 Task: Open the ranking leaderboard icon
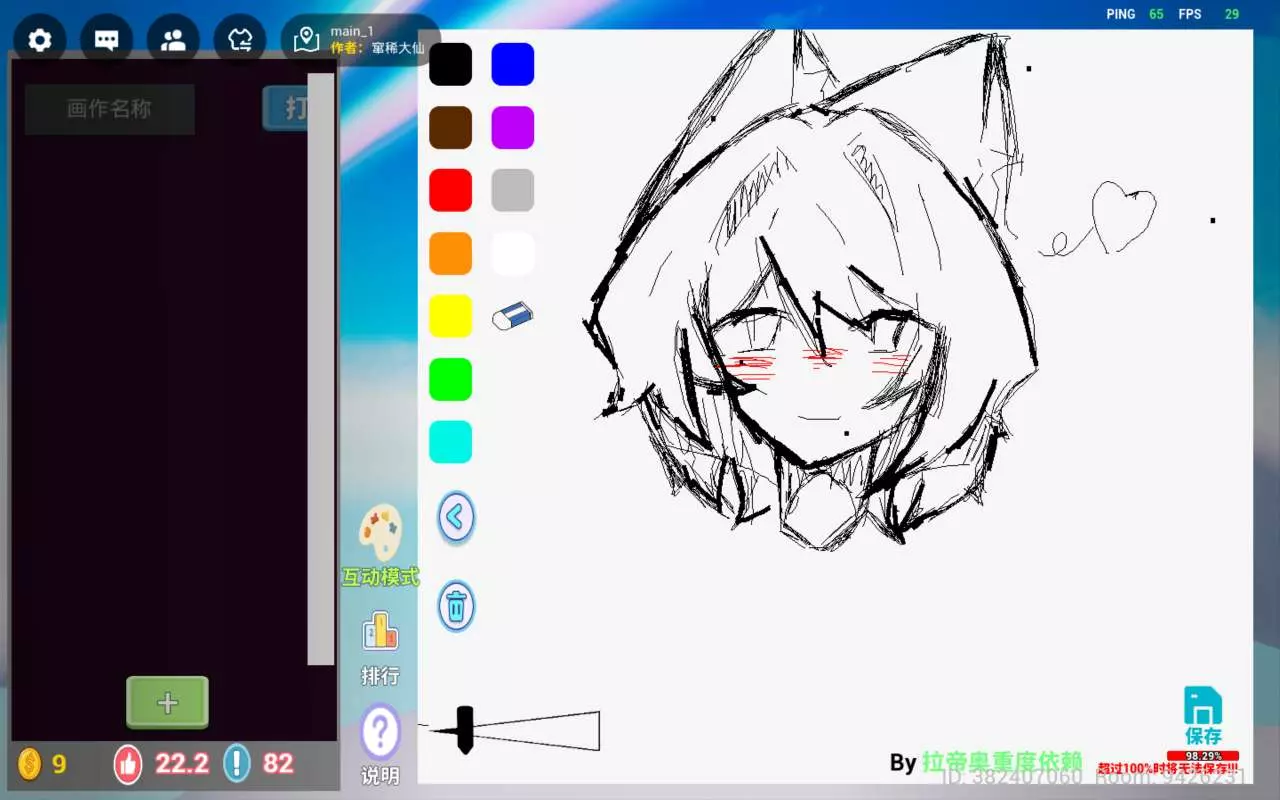380,631
